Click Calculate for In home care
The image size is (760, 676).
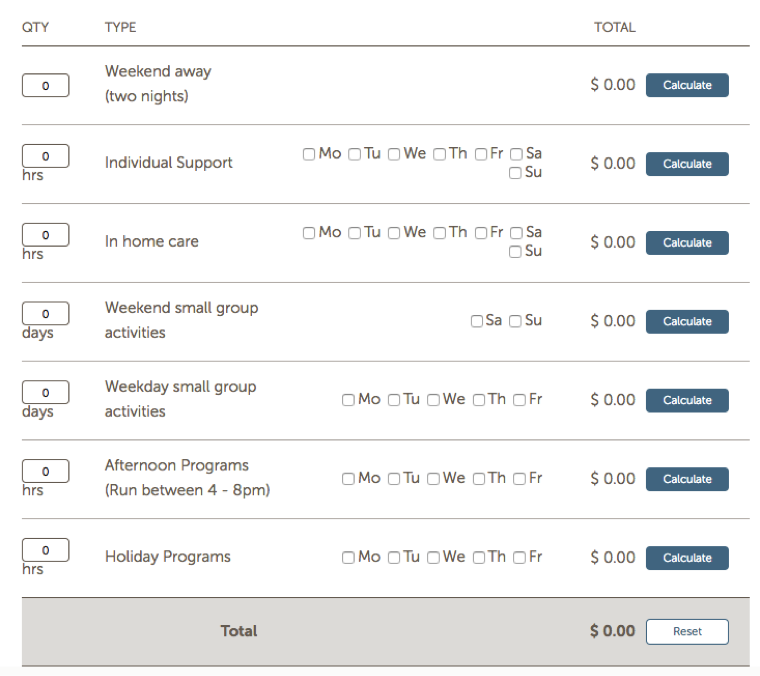pyautogui.click(x=687, y=243)
